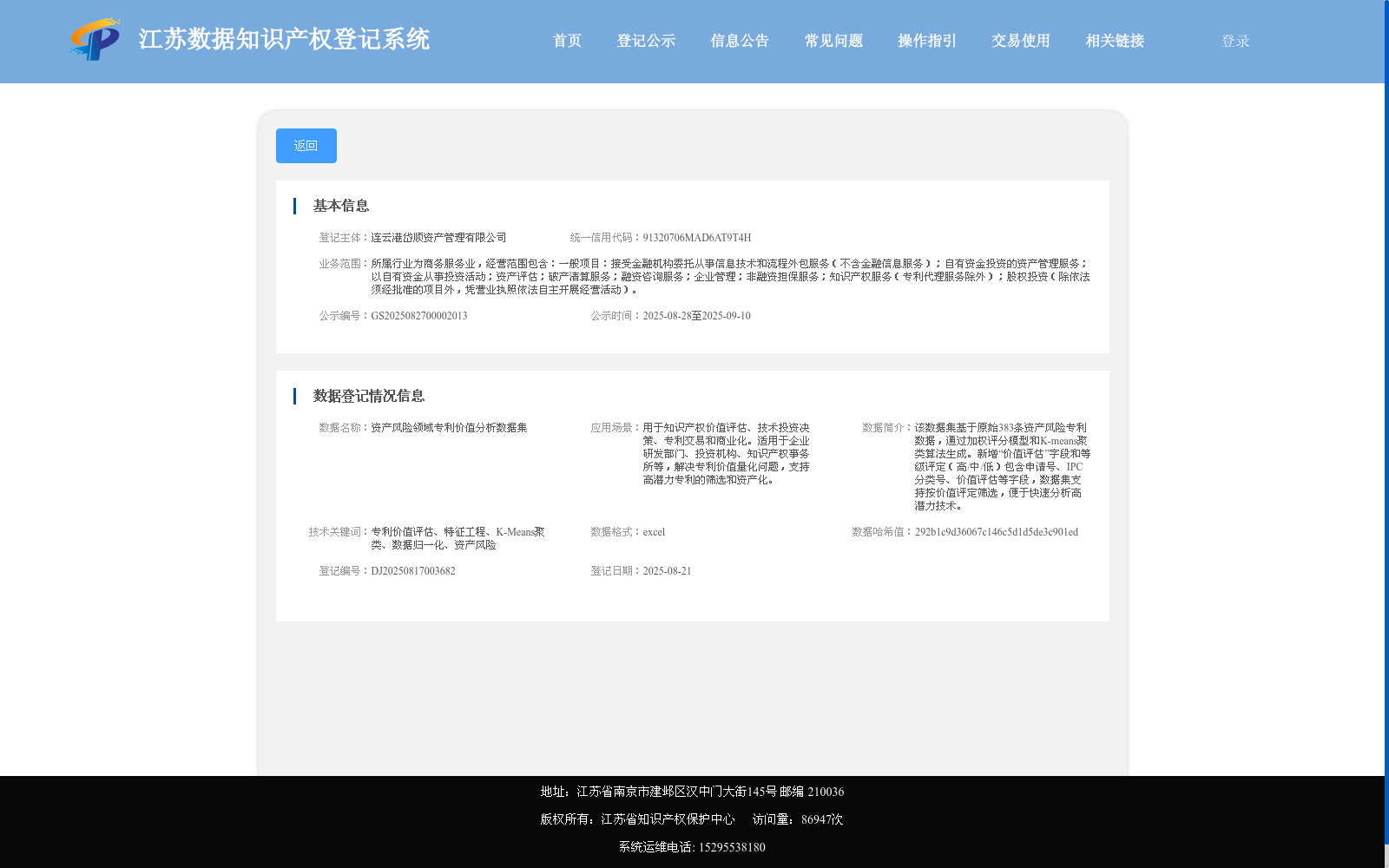Click the 数据登记情况信息 section heading
Screen dimensions: 1389x868
[x=369, y=396]
